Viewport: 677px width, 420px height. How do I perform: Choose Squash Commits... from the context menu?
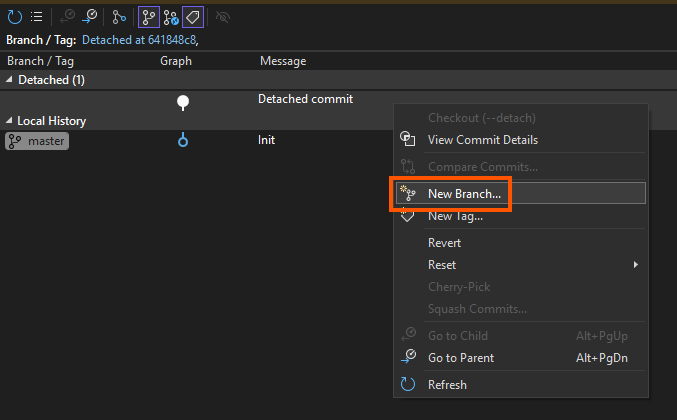click(521, 309)
